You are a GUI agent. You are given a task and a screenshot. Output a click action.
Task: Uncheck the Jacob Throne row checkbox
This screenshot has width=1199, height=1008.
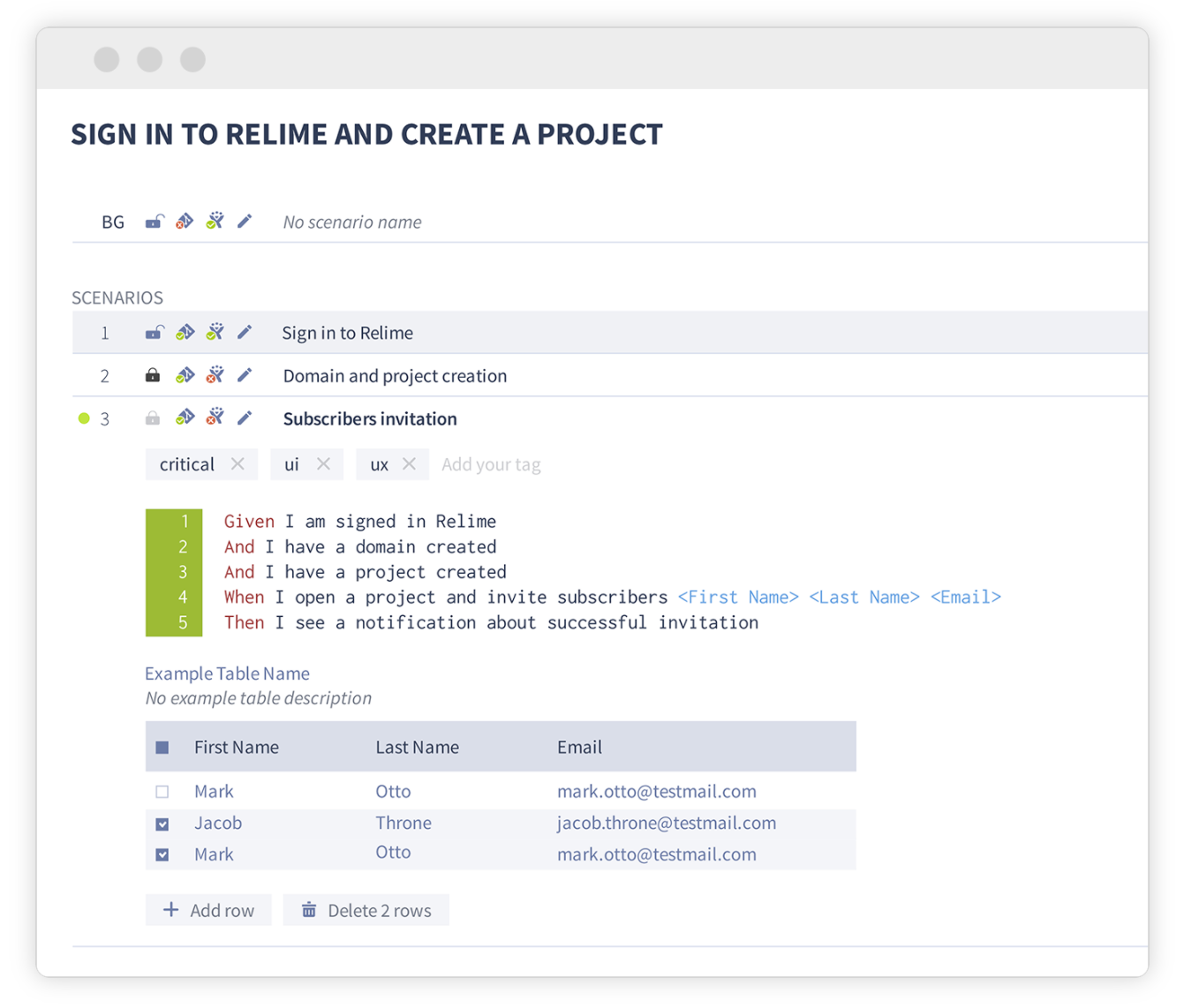162,824
